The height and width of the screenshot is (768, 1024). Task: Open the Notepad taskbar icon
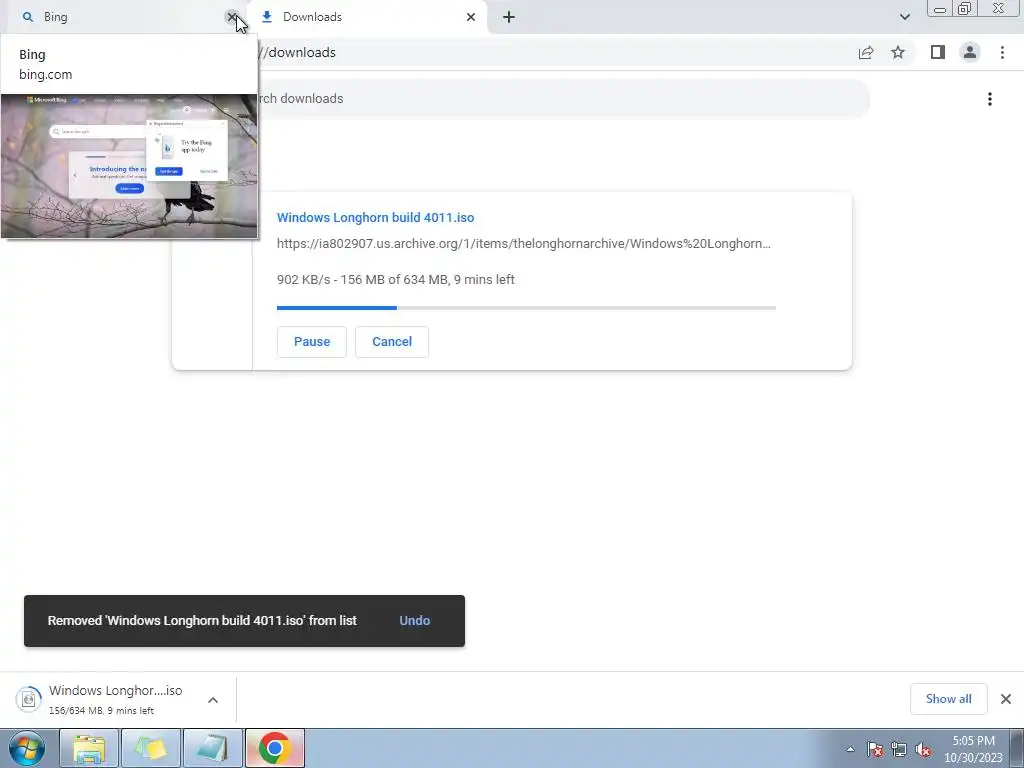[x=213, y=748]
